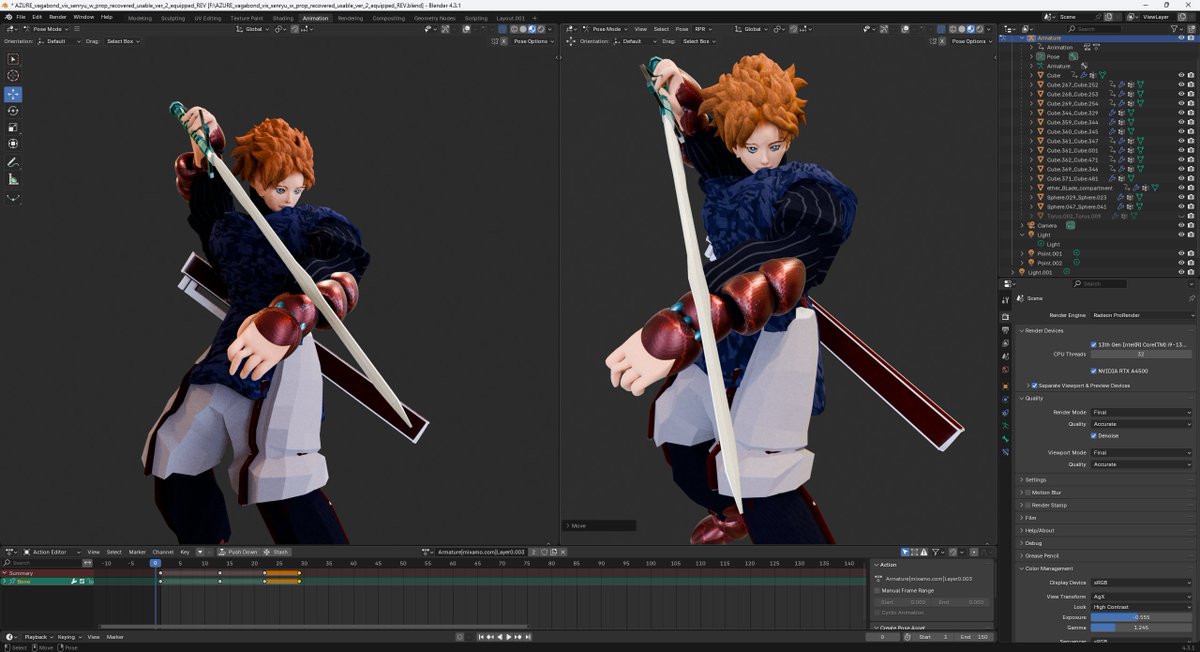The width and height of the screenshot is (1200, 652).
Task: Open the Render menu
Action: point(58,17)
